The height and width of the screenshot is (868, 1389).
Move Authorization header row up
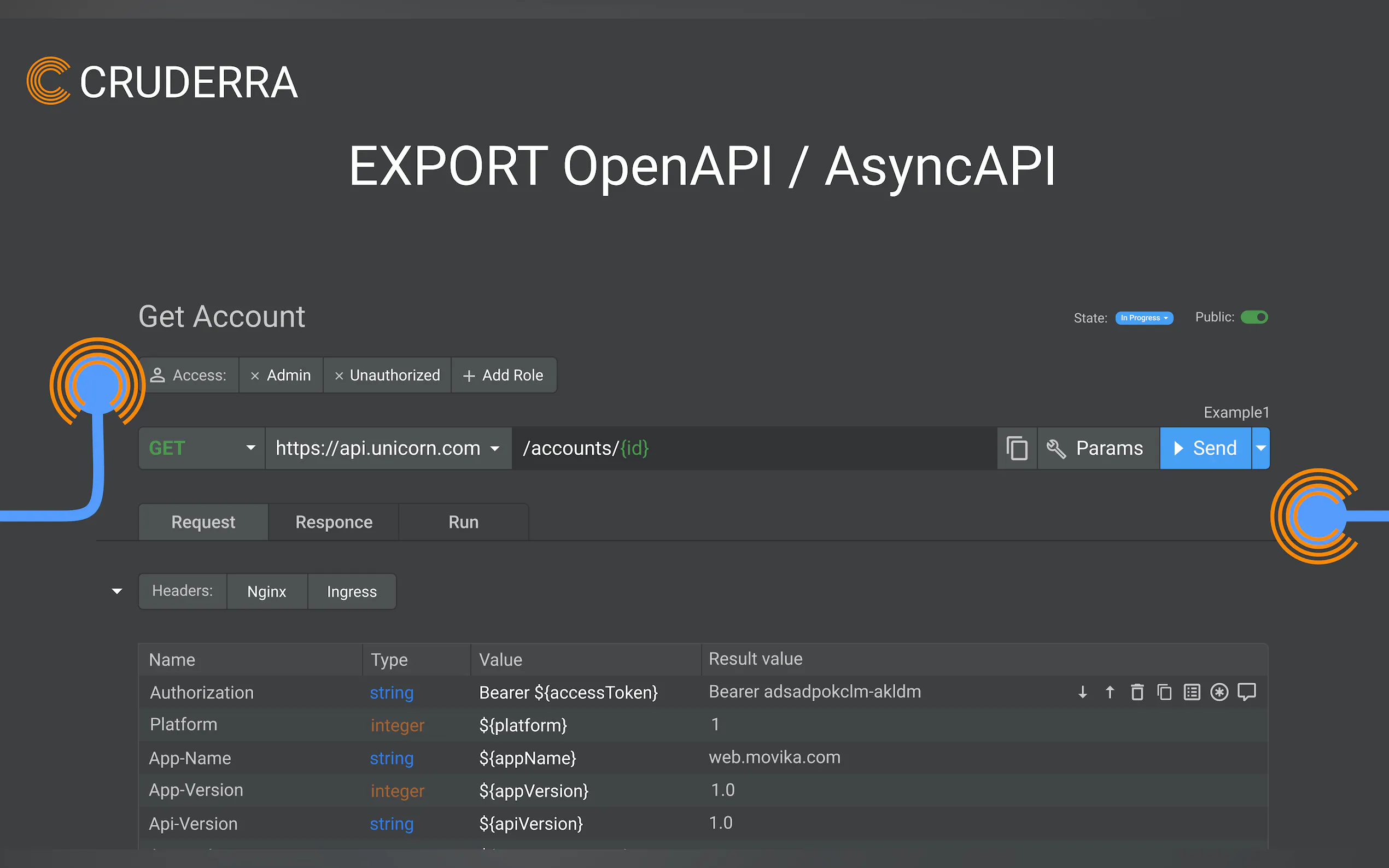[x=1110, y=693]
